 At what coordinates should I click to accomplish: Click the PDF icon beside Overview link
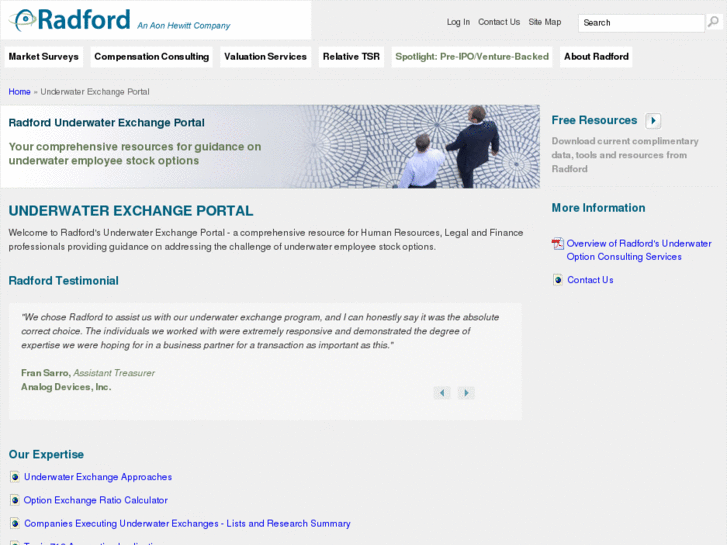click(557, 244)
